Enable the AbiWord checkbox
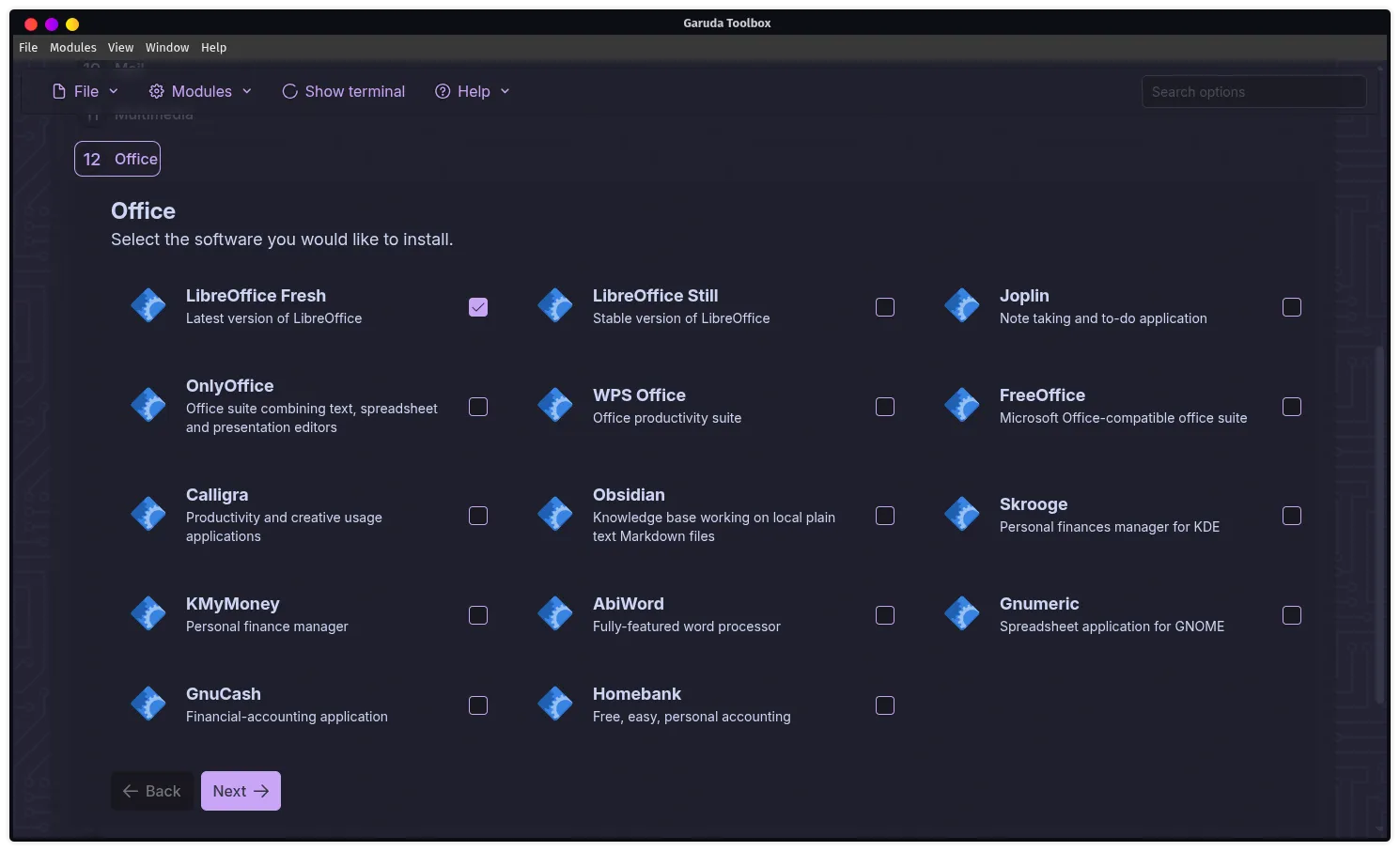 [885, 615]
